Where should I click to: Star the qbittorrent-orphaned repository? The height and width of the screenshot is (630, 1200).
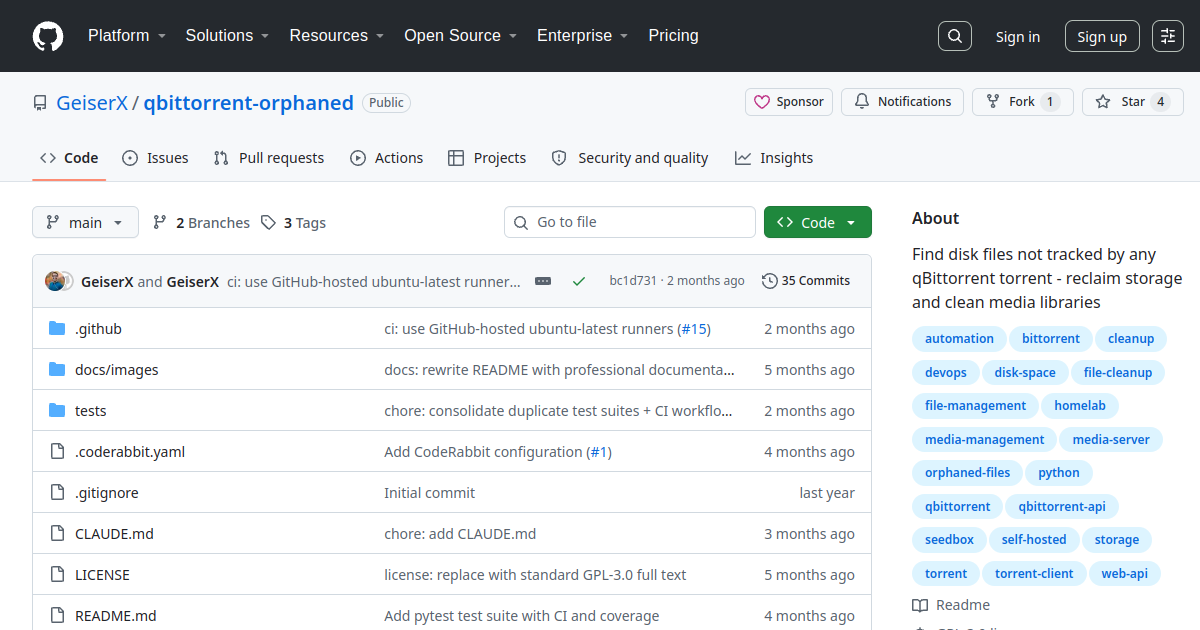pos(1133,102)
